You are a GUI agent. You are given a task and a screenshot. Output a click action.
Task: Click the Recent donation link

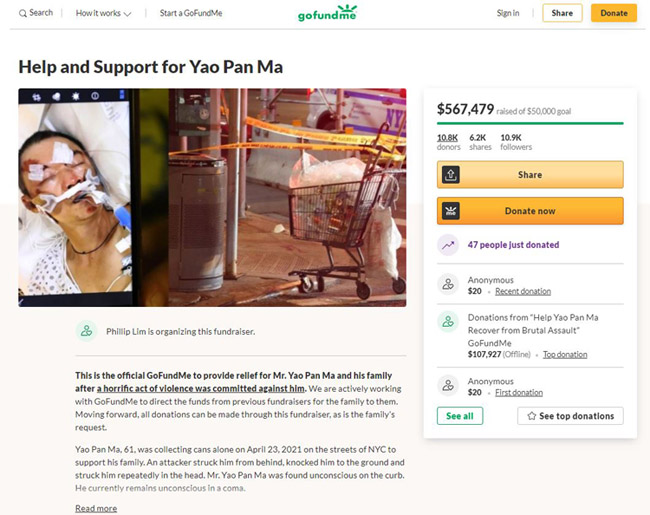coord(523,292)
